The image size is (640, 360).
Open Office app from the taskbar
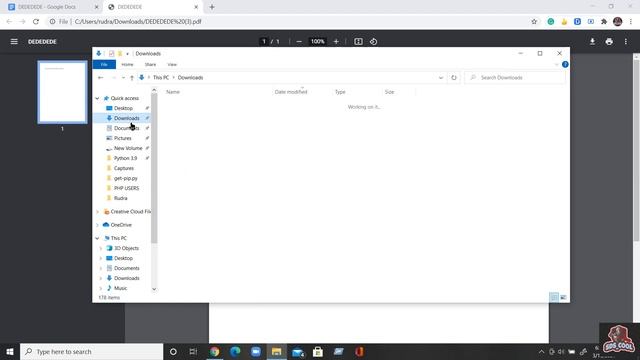(x=359, y=351)
